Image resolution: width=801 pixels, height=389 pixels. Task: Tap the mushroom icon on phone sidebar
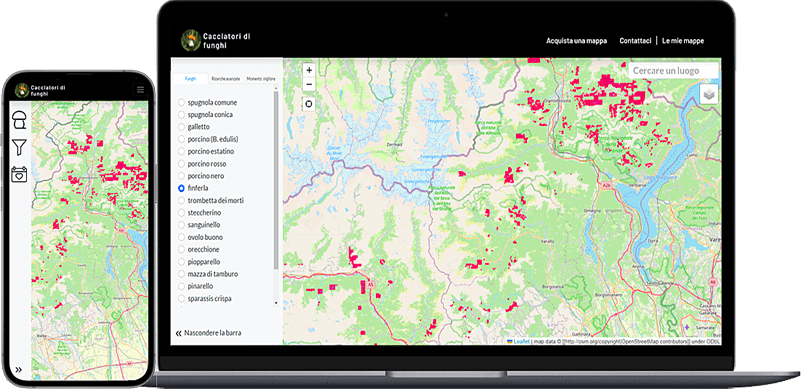[x=19, y=121]
